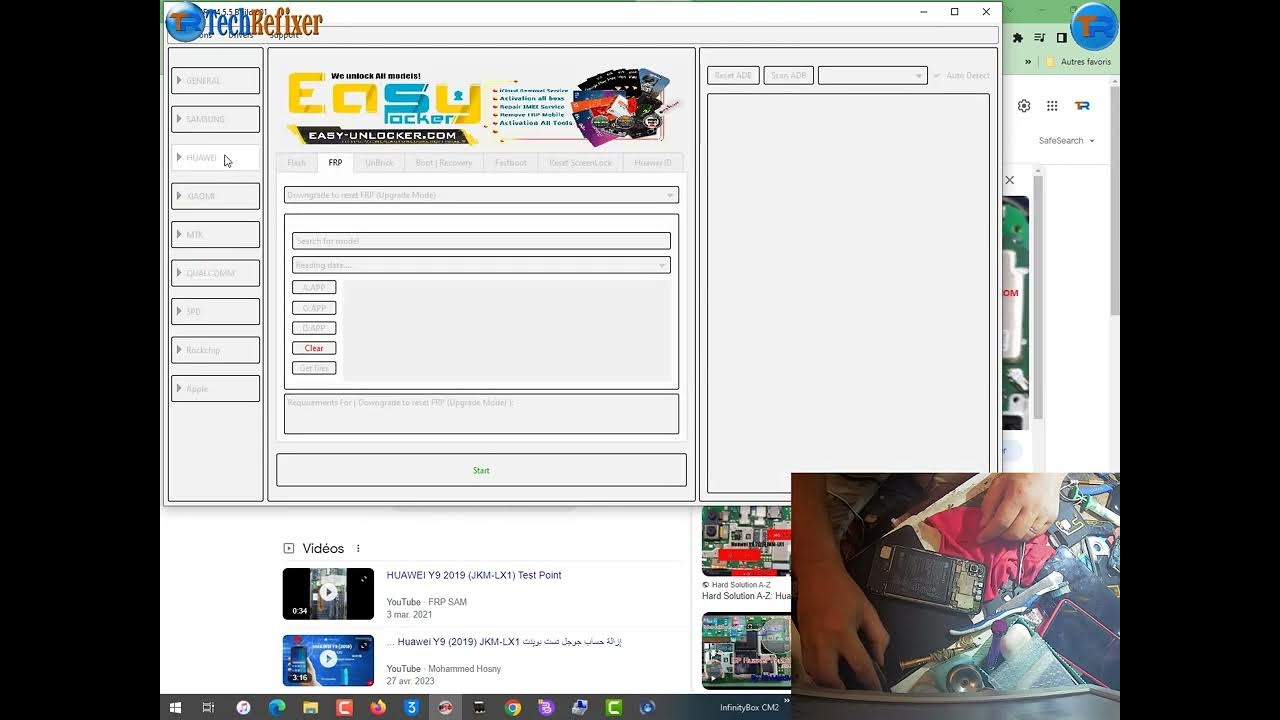Screen dimensions: 1280x720
Task: Click the browser media control icon
Action: (1040, 37)
